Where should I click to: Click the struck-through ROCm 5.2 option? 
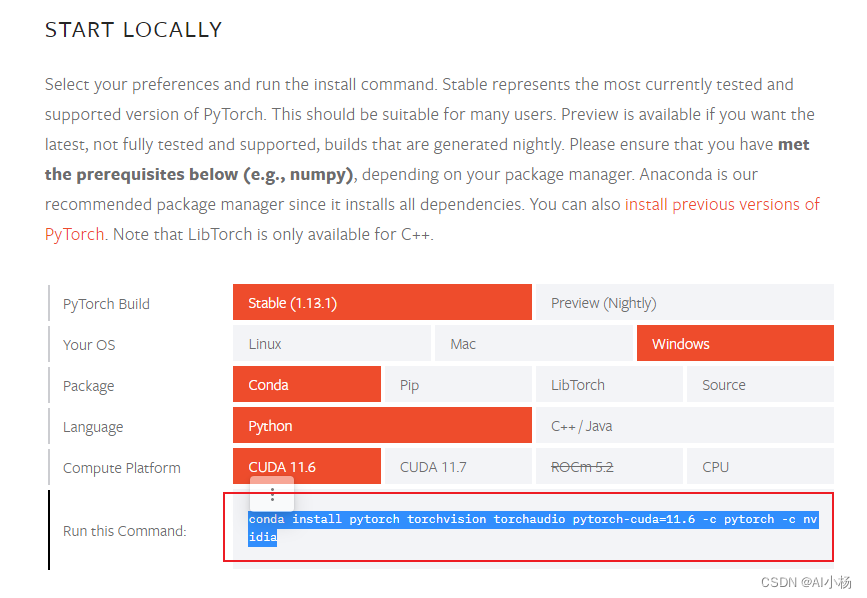click(x=609, y=466)
